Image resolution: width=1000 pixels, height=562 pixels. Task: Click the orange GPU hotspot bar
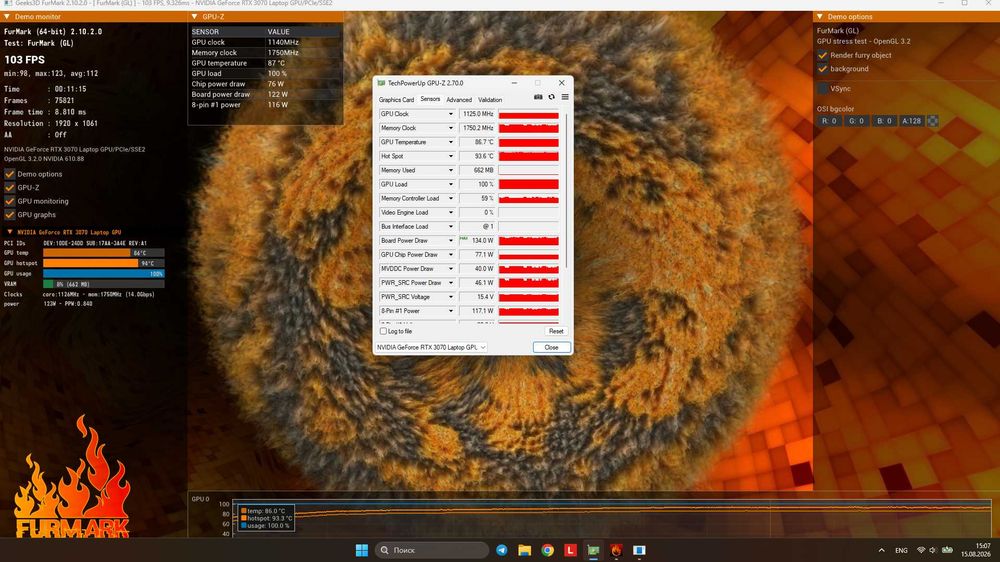91,263
